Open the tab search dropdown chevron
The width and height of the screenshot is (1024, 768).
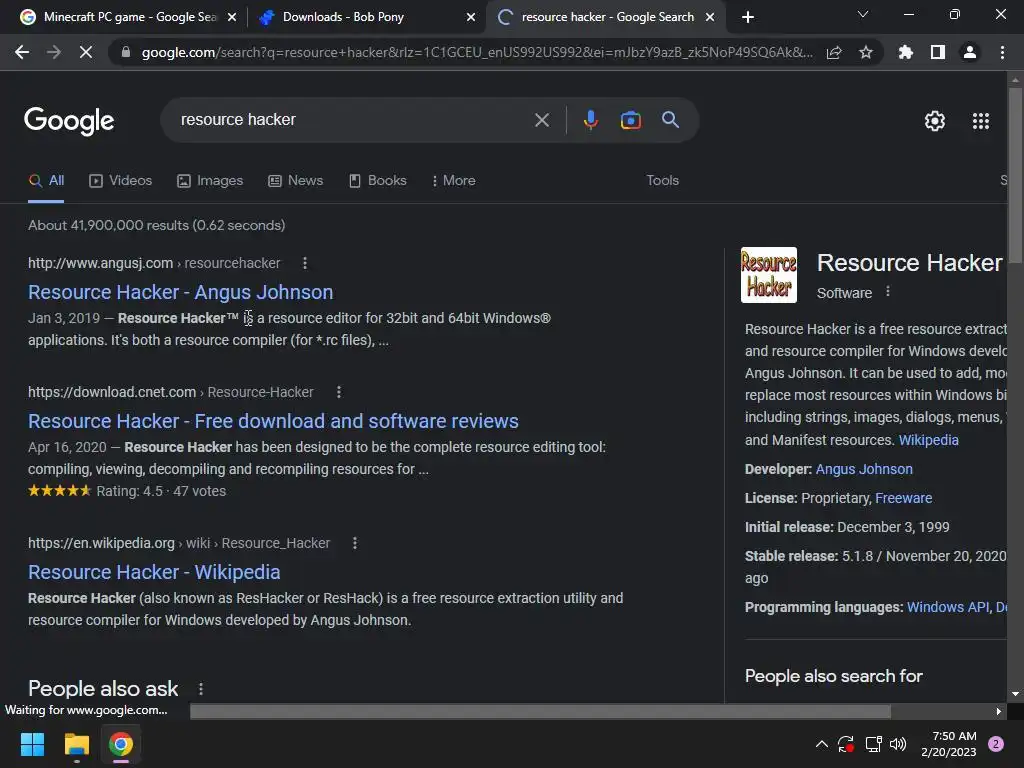863,14
